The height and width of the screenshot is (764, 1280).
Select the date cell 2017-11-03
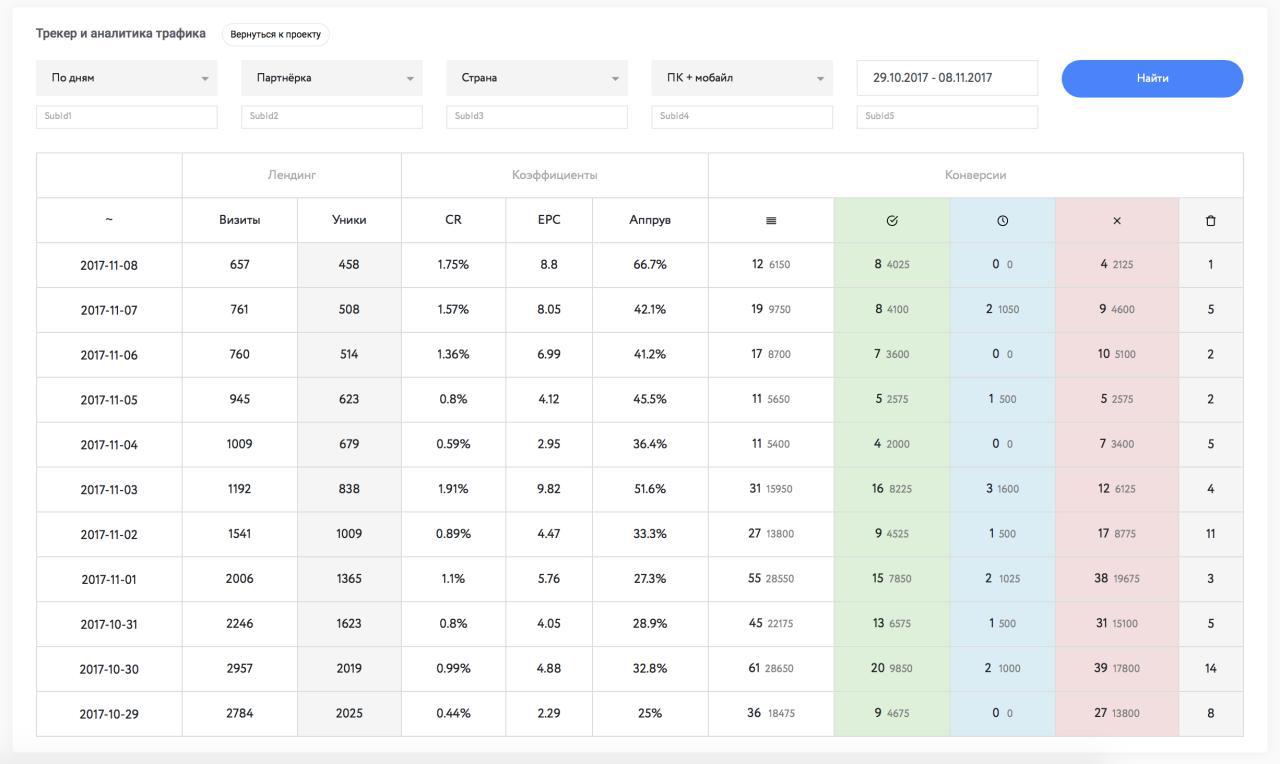pos(109,490)
